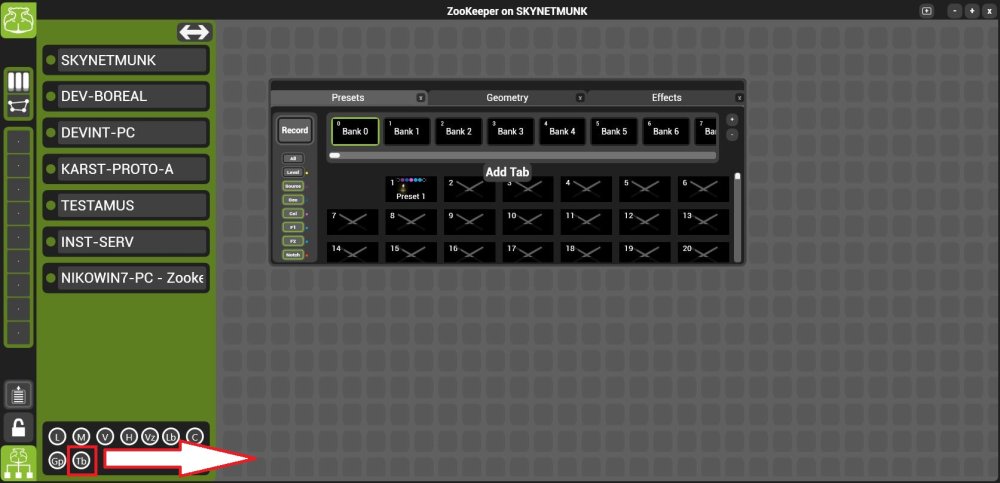Click the Record button
This screenshot has height=483, width=1000.
pos(295,130)
